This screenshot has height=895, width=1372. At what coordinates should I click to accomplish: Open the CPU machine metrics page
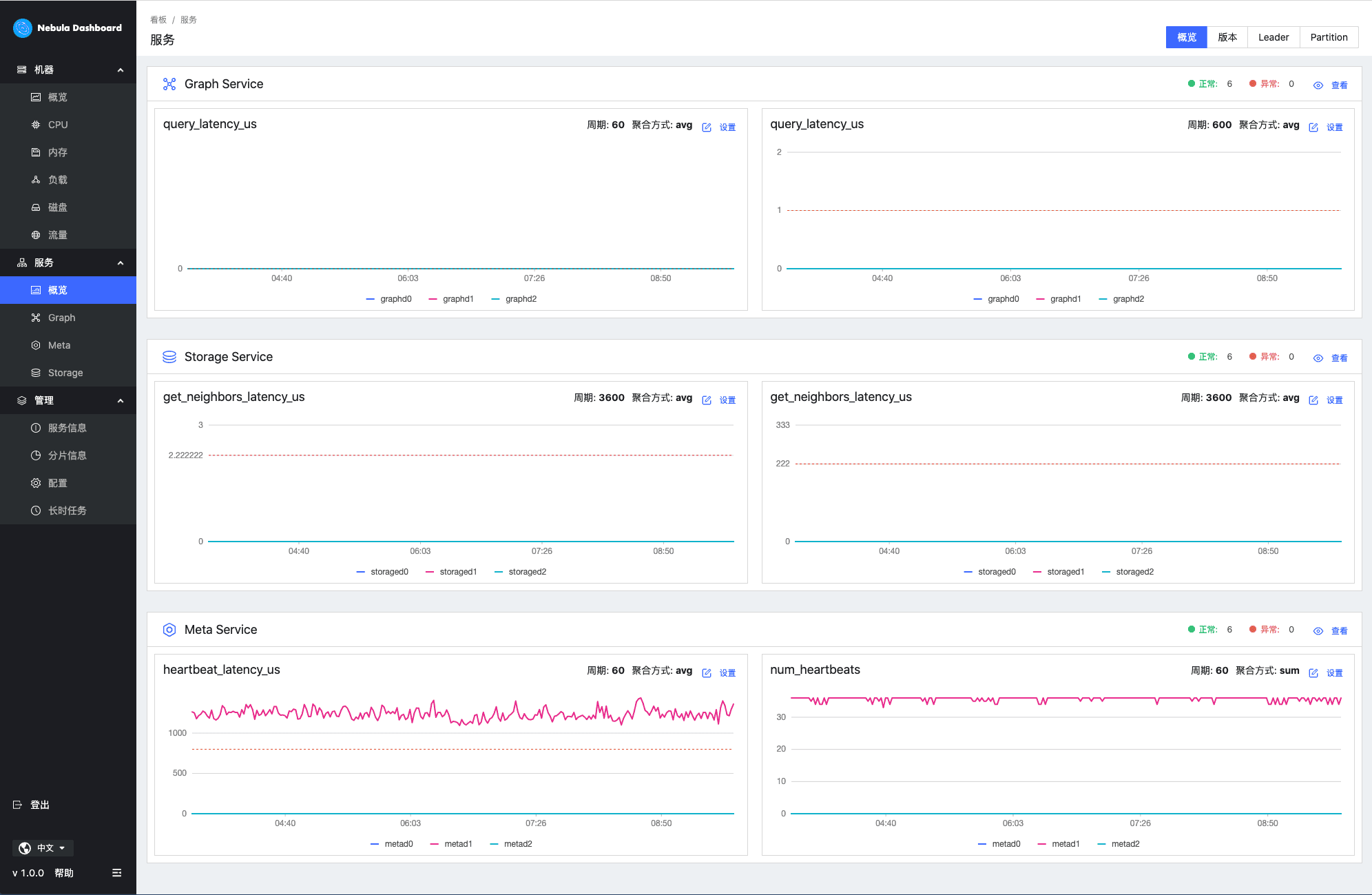click(58, 125)
